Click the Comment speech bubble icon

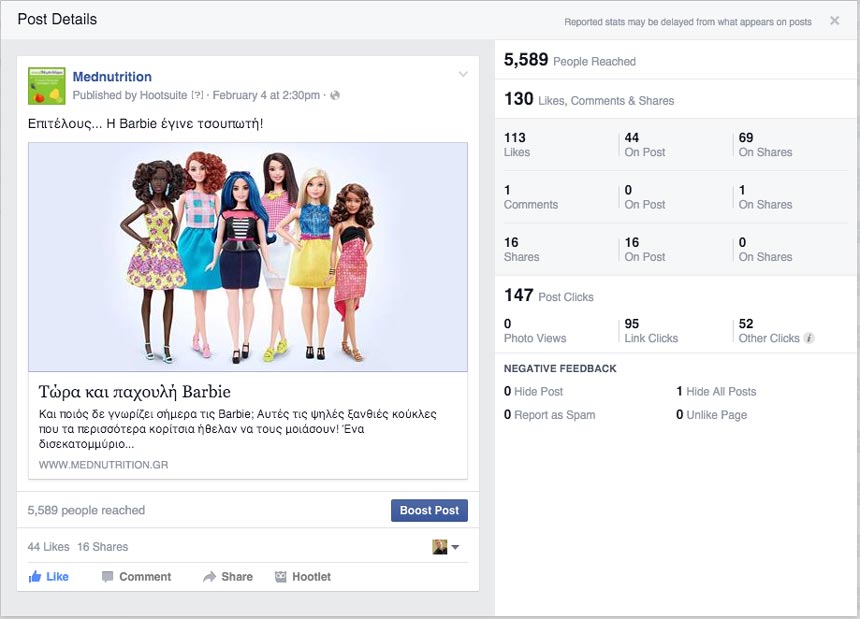pyautogui.click(x=108, y=577)
